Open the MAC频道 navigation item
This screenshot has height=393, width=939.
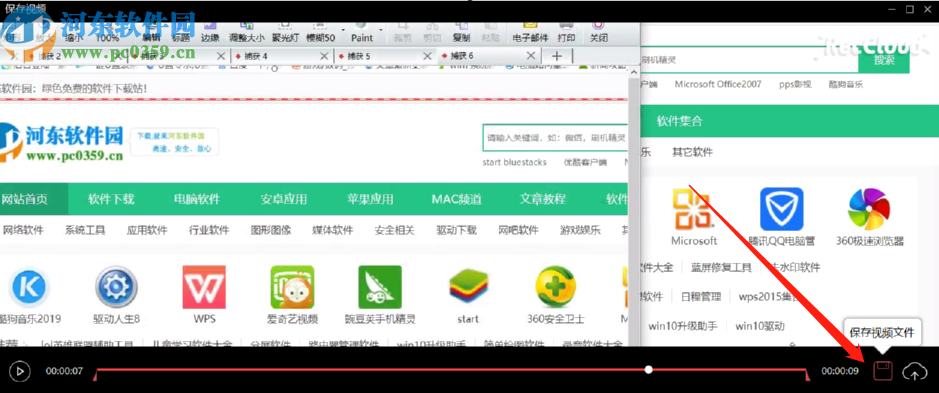[456, 199]
